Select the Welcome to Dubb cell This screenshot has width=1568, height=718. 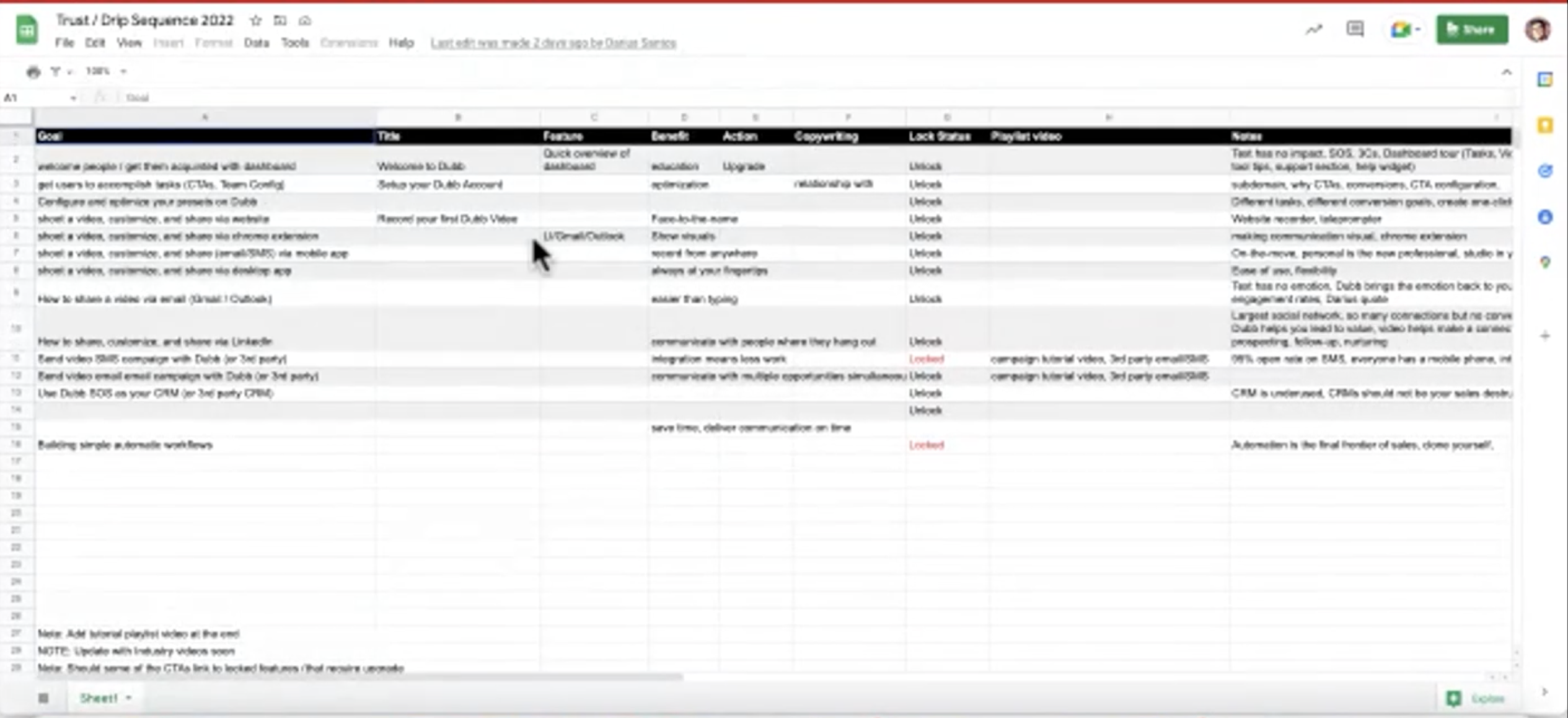458,160
